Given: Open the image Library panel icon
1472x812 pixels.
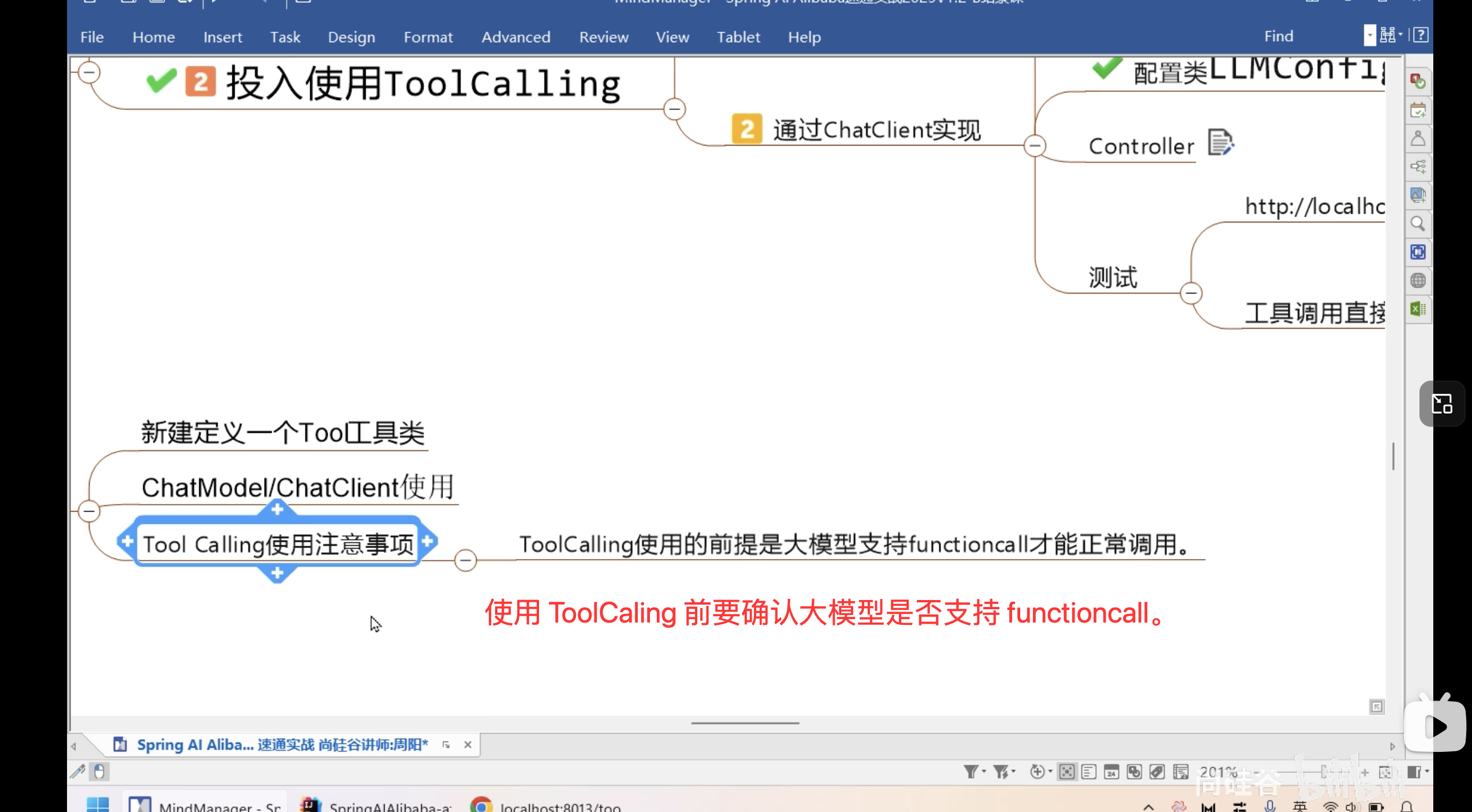Looking at the screenshot, I should (1418, 195).
